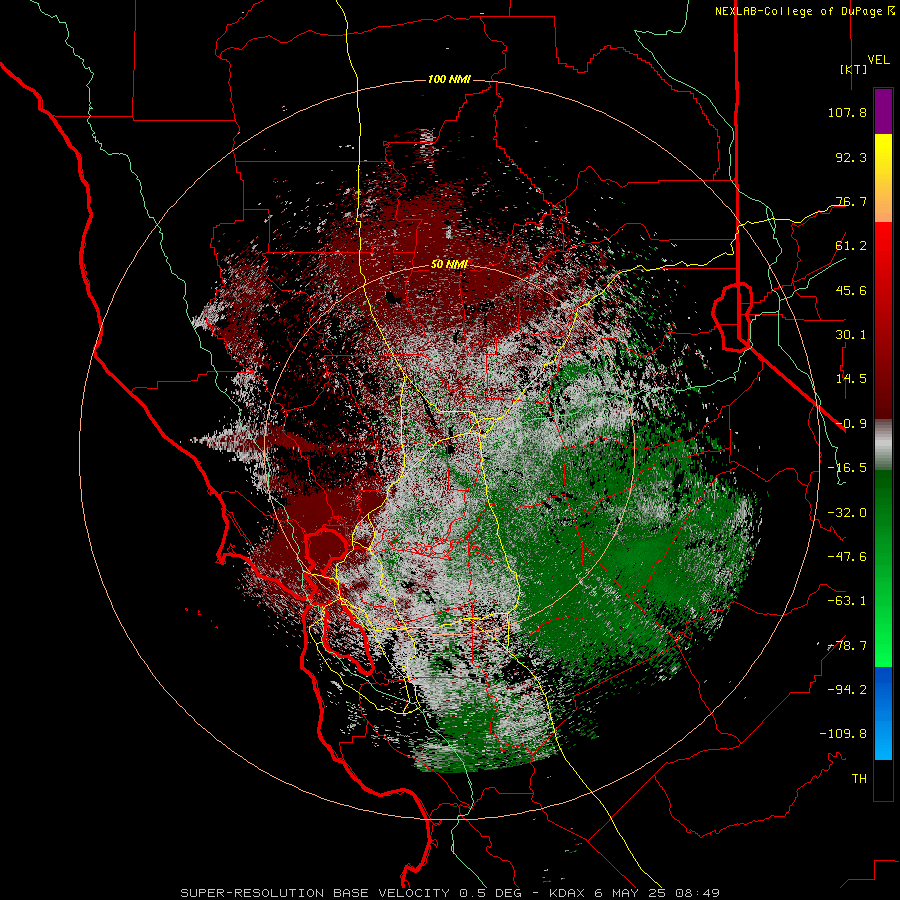Click the purple segment of color bar
Viewport: 900px width, 900px height.
883,111
